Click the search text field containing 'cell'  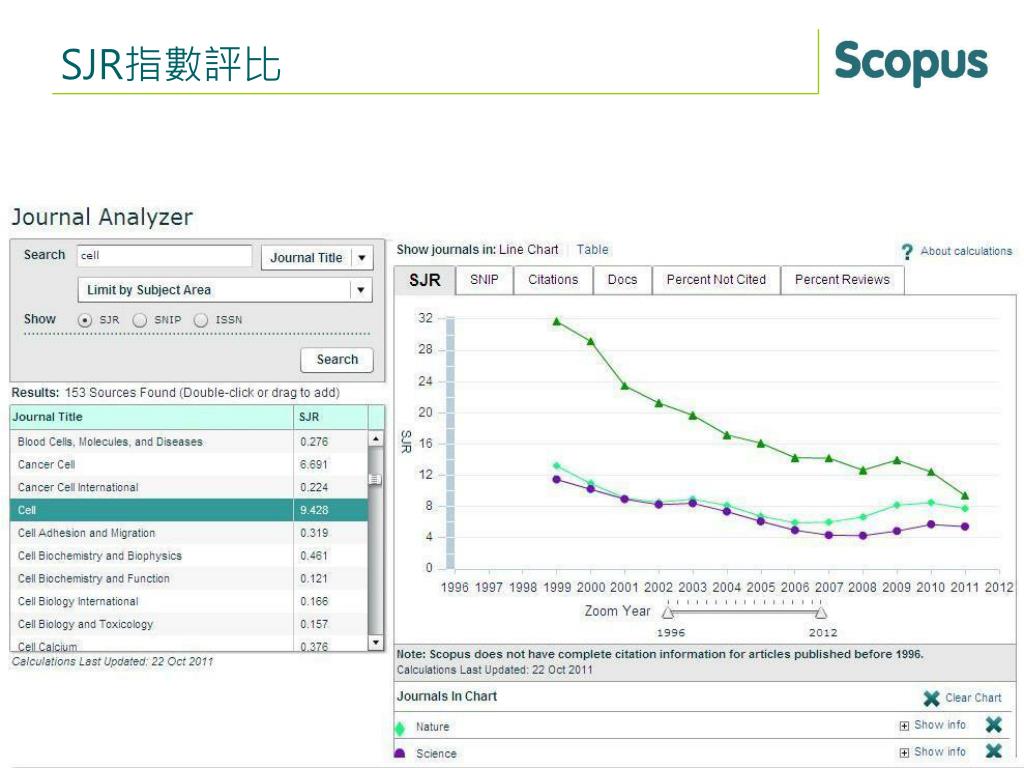tap(165, 256)
